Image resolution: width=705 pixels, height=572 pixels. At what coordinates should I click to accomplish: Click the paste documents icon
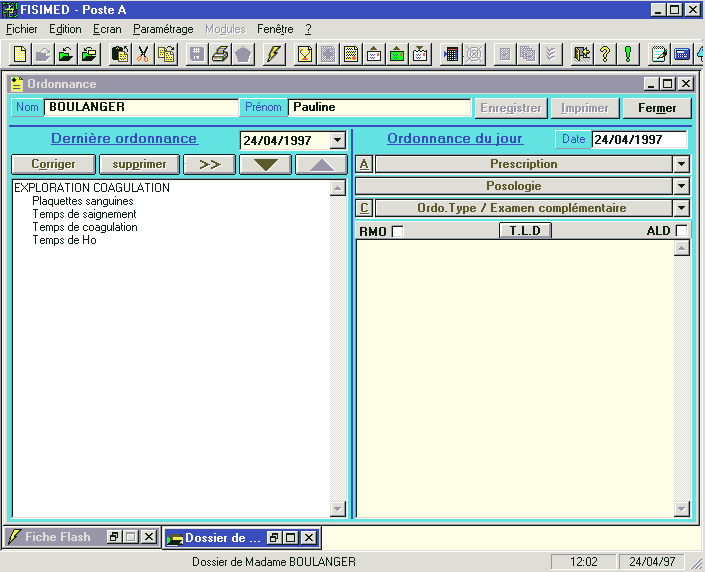[166, 54]
